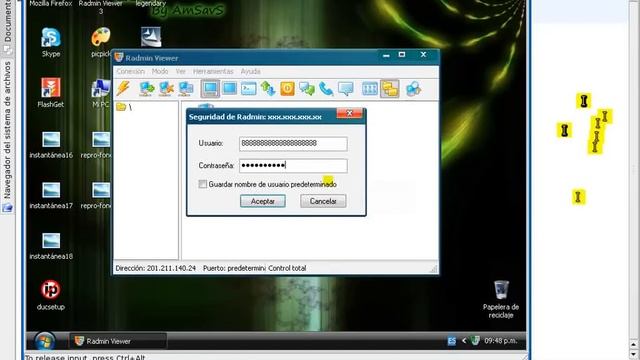
Task: Open the FlashGet desktop shortcut
Action: pos(51,93)
